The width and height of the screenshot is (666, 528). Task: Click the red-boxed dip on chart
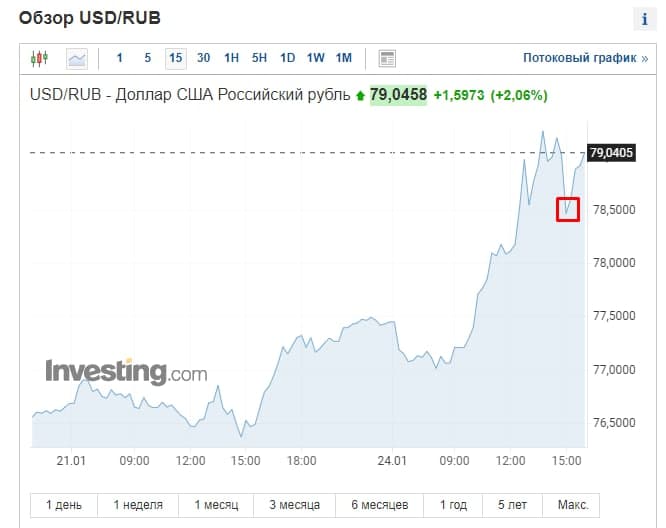[x=568, y=210]
